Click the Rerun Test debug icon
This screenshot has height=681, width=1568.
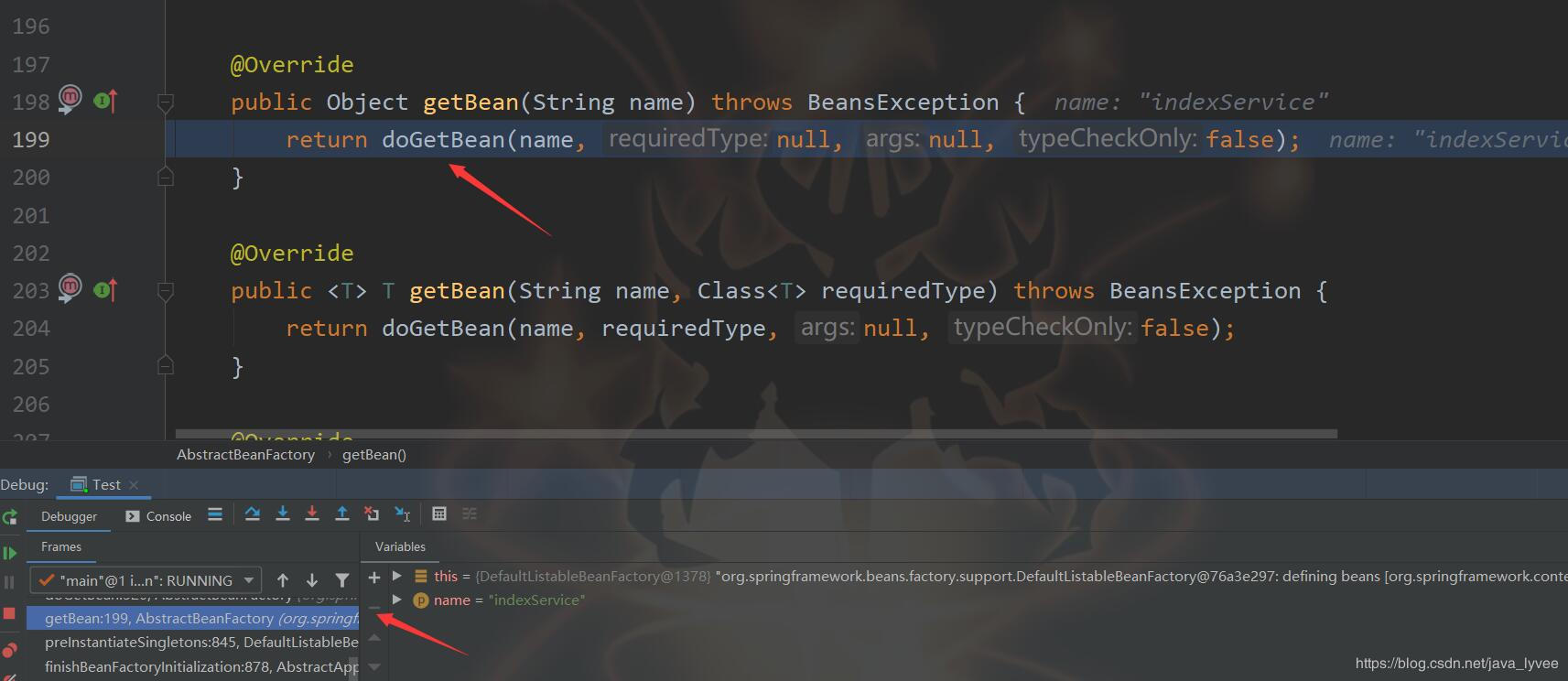10,517
